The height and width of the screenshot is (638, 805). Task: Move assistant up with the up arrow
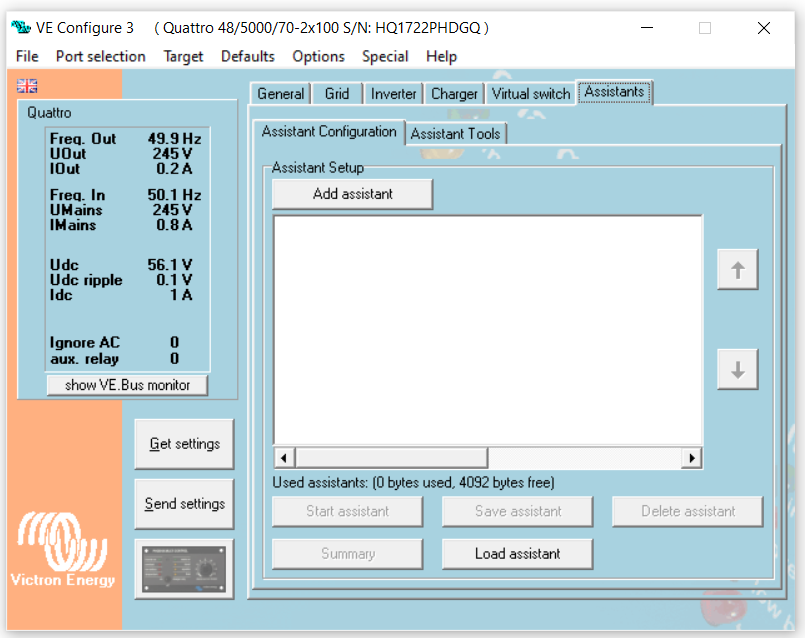coord(738,269)
